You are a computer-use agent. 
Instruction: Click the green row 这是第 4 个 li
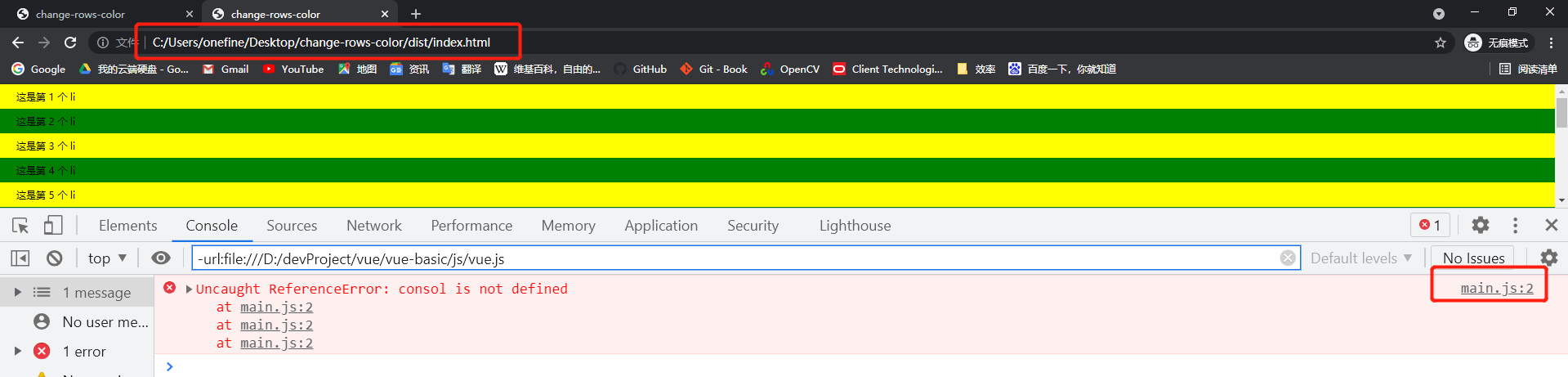pyautogui.click(x=777, y=170)
